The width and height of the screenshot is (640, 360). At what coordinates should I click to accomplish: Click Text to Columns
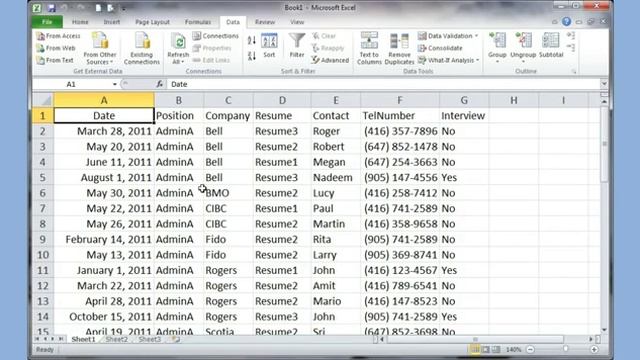[x=369, y=49]
